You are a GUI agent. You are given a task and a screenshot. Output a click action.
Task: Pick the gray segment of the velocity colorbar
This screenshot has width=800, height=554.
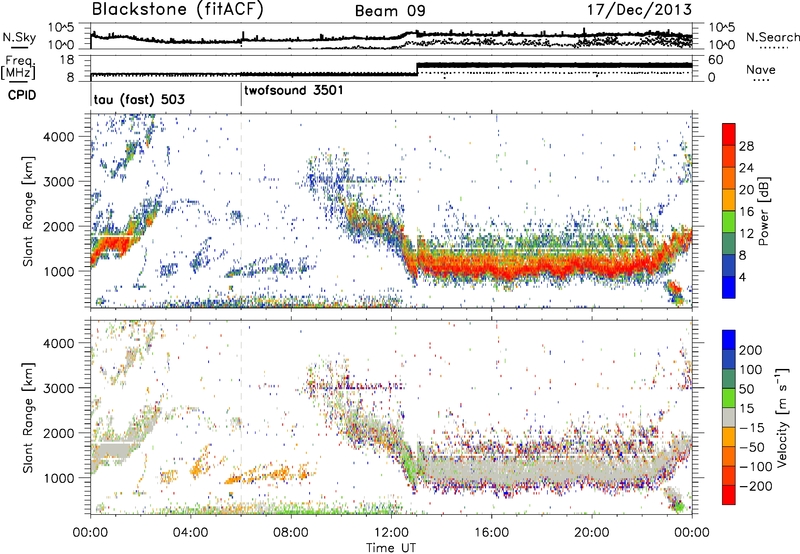pyautogui.click(x=729, y=418)
